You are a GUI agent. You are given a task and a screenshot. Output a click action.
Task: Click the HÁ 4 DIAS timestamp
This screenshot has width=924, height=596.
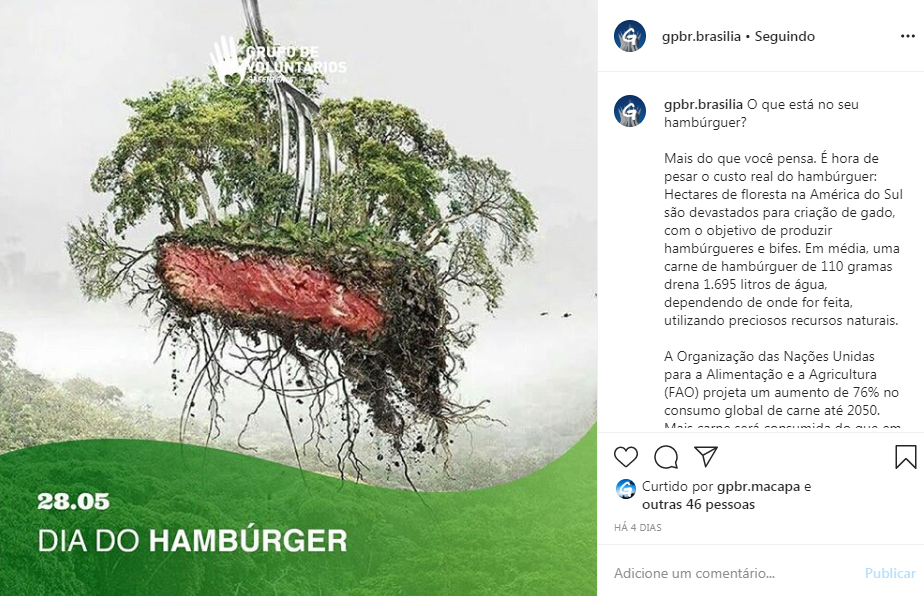(x=638, y=528)
